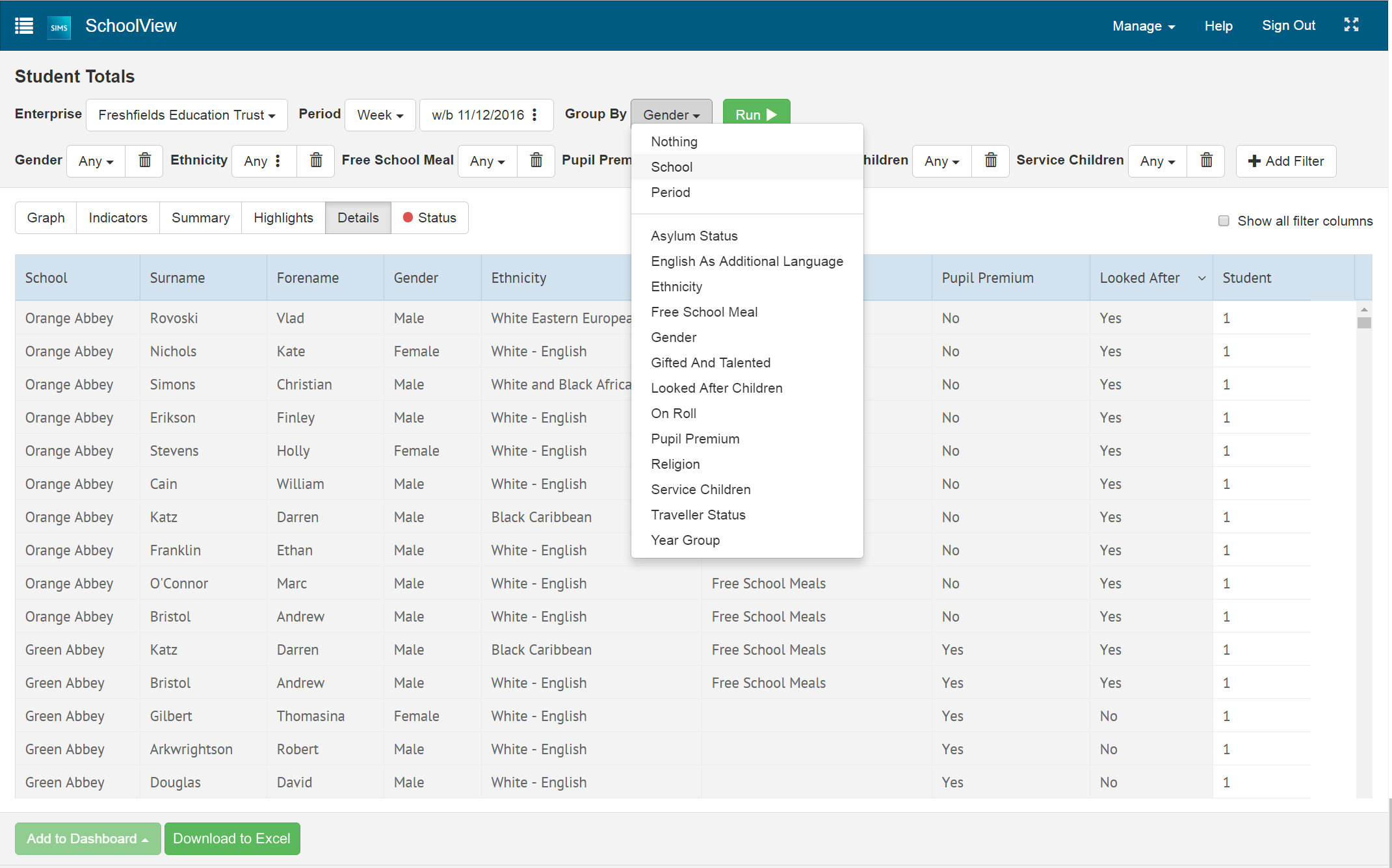The width and height of the screenshot is (1392, 868).
Task: Toggle fullscreen expand icon
Action: (x=1352, y=25)
